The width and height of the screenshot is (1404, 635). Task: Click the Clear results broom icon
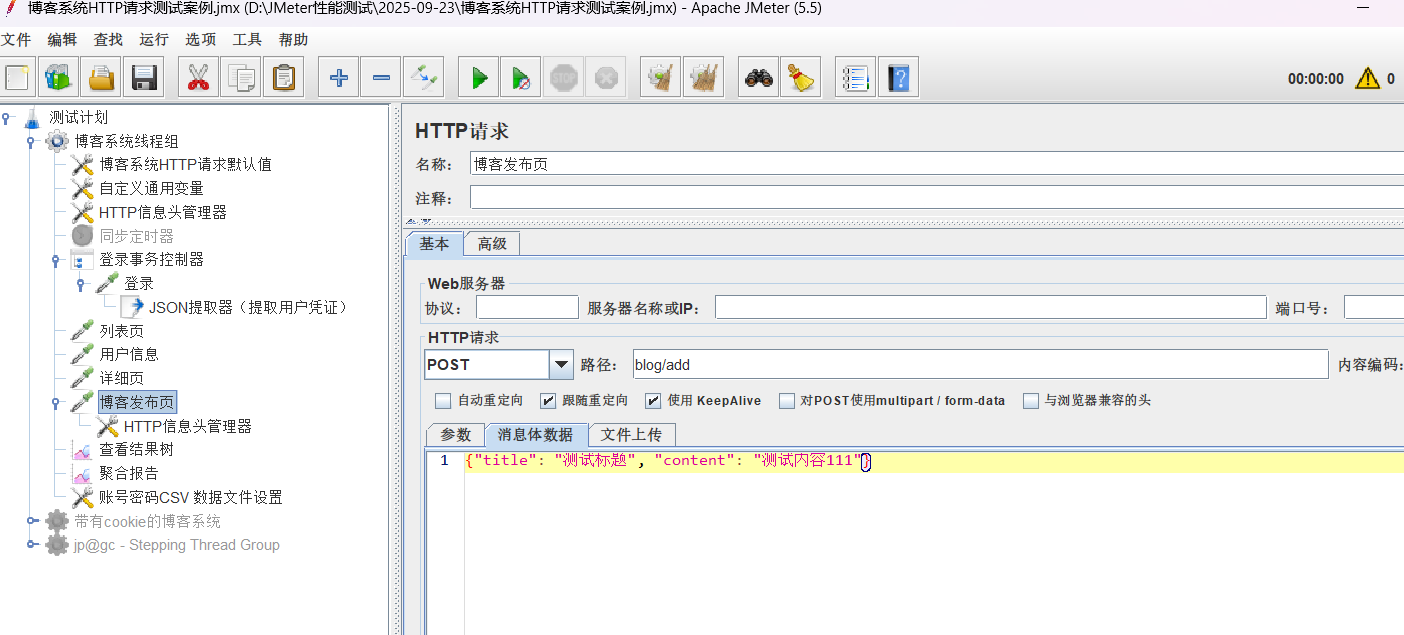pos(660,77)
